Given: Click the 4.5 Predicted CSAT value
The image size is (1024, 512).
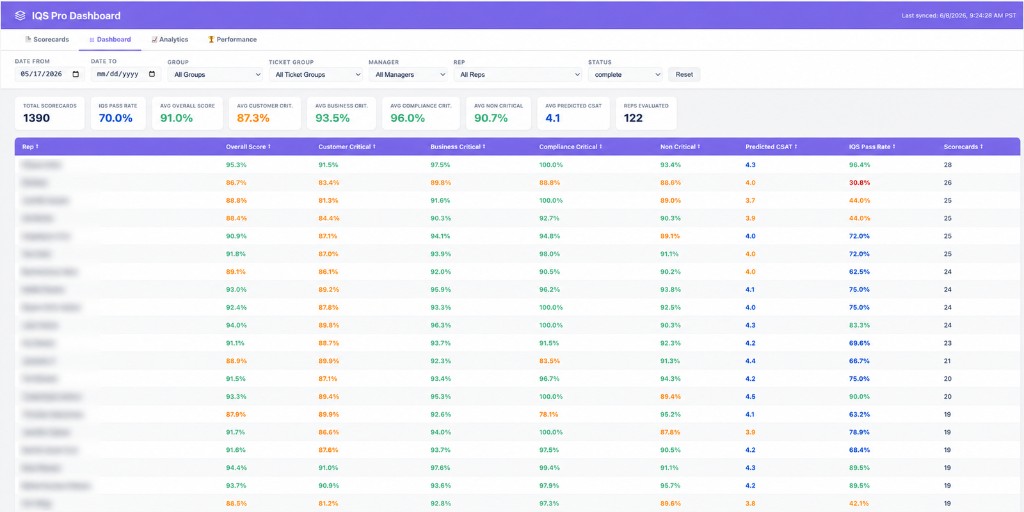Looking at the screenshot, I should click(x=750, y=396).
